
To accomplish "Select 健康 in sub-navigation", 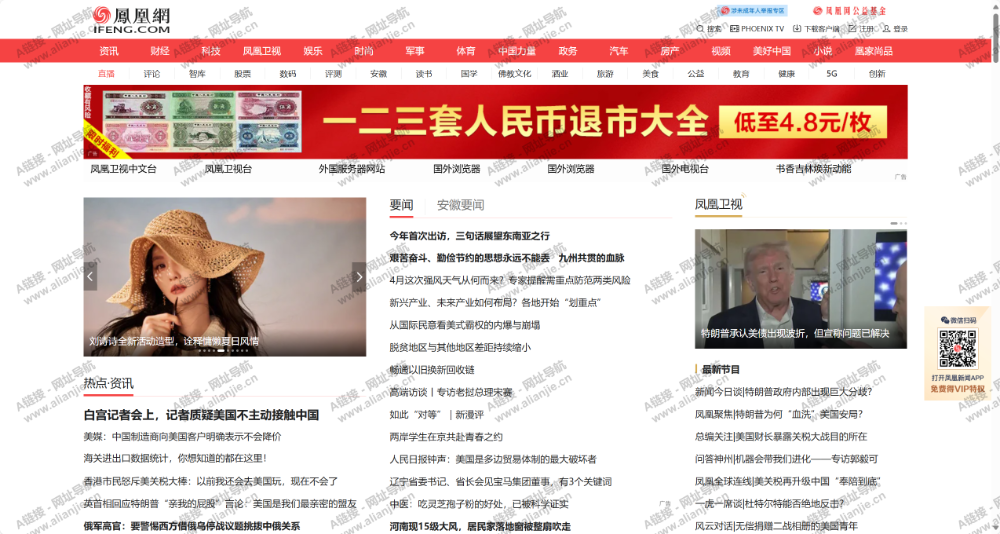I will coord(786,73).
